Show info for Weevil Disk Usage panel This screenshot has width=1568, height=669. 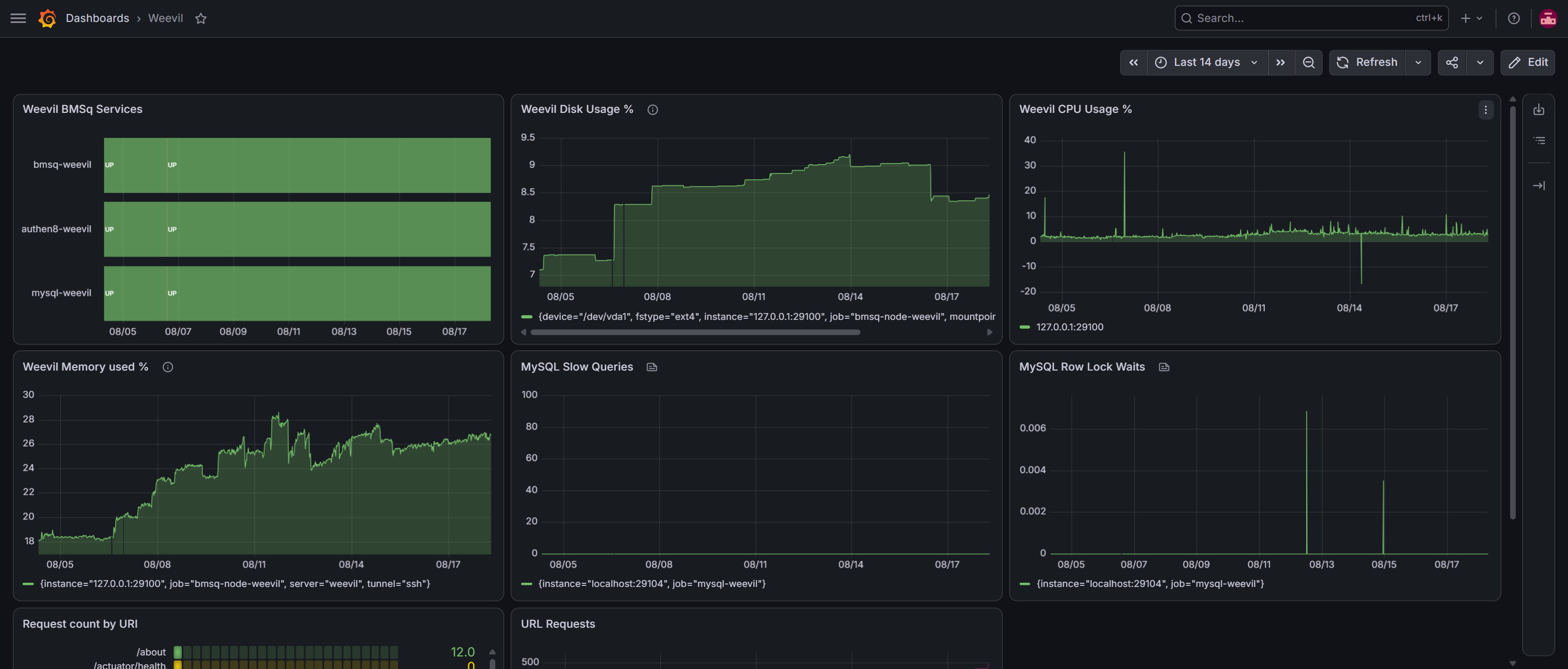652,110
